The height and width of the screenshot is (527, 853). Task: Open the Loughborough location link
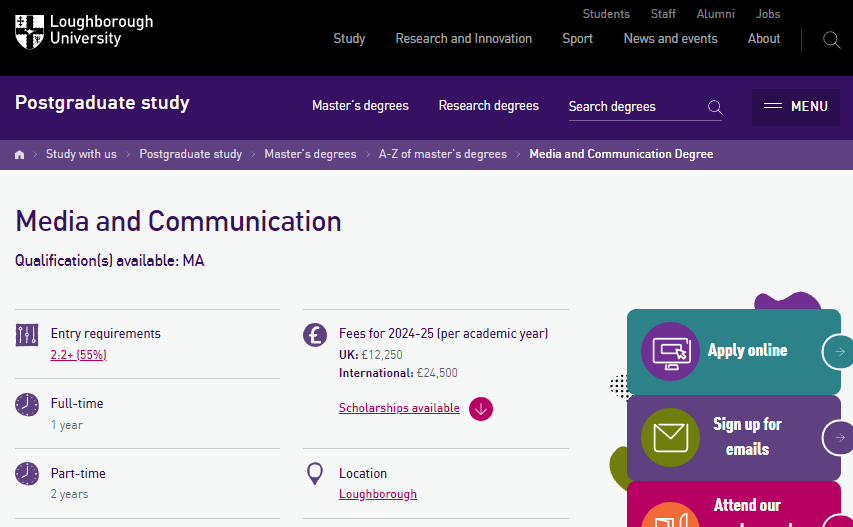coord(378,494)
